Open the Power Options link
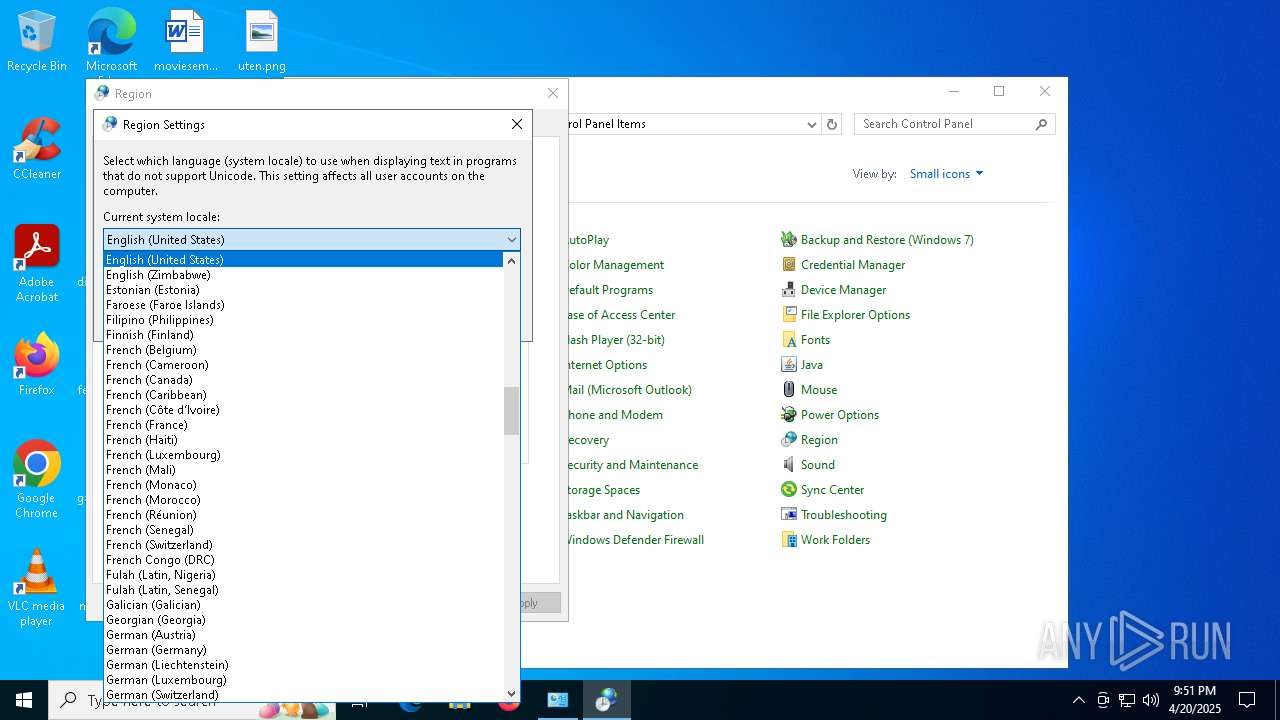The width and height of the screenshot is (1280, 720). click(840, 415)
